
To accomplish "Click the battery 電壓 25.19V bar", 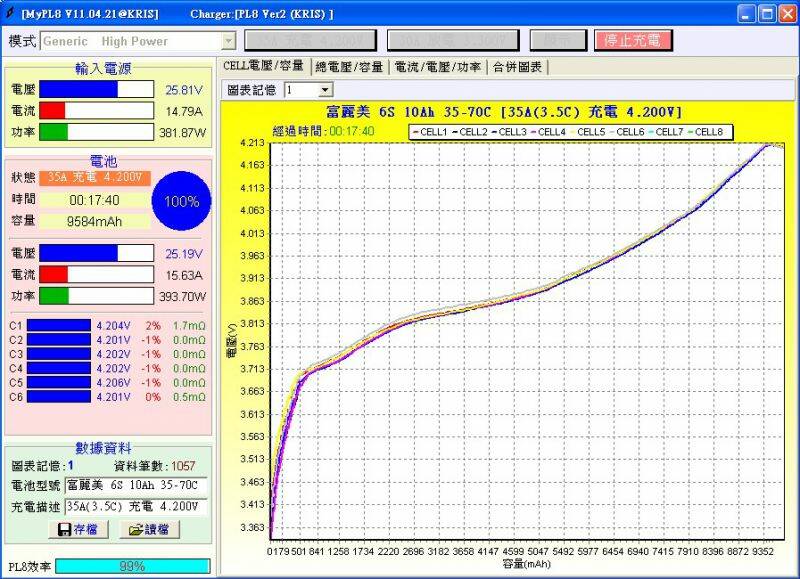I will point(96,253).
